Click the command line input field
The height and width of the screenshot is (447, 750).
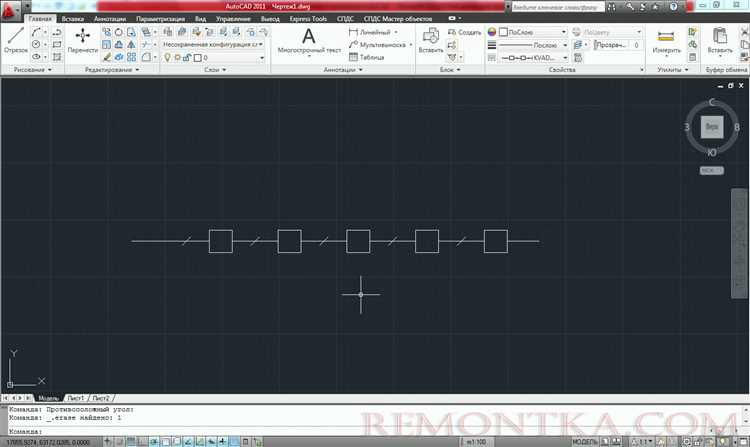coord(373,431)
